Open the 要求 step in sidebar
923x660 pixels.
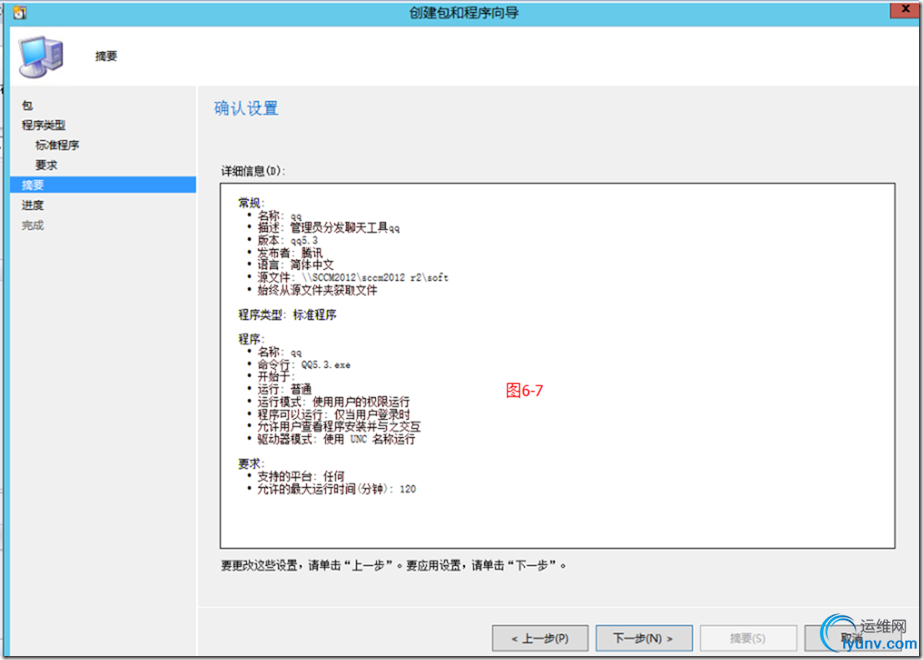pyautogui.click(x=46, y=165)
